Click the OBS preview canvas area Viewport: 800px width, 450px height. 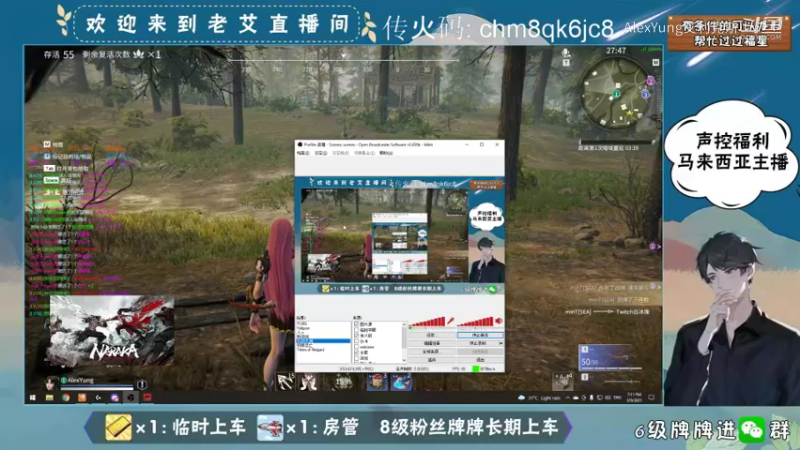399,235
